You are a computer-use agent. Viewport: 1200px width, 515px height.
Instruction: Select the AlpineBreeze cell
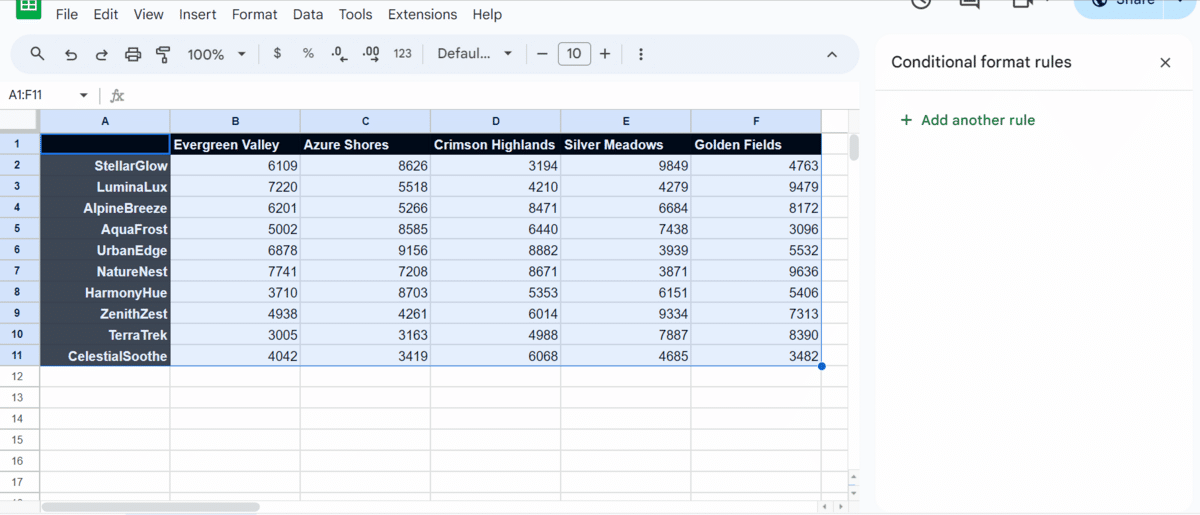coord(105,208)
